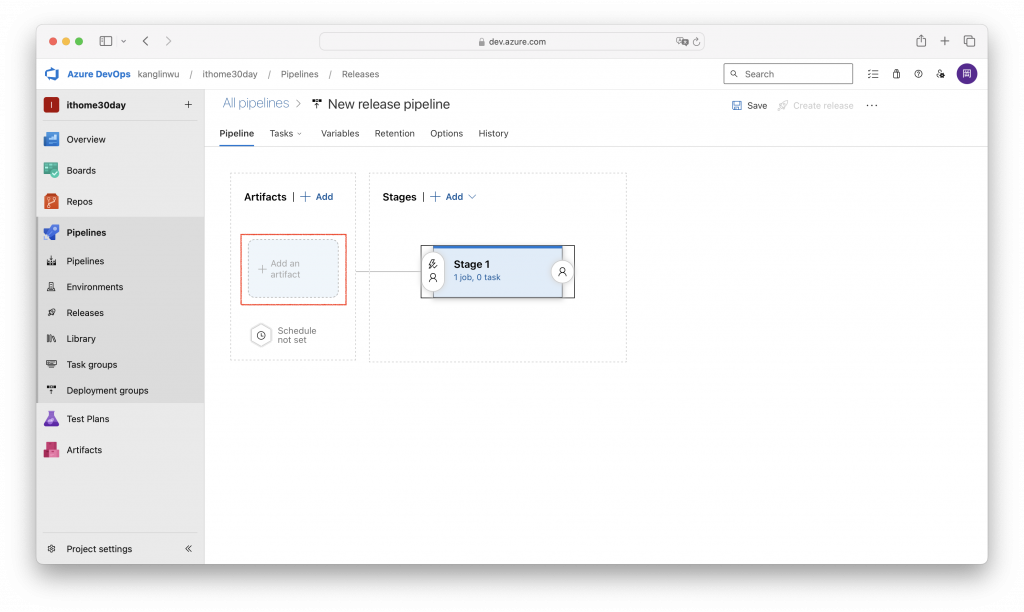
Task: Open Library in the sidebar
Action: click(81, 338)
